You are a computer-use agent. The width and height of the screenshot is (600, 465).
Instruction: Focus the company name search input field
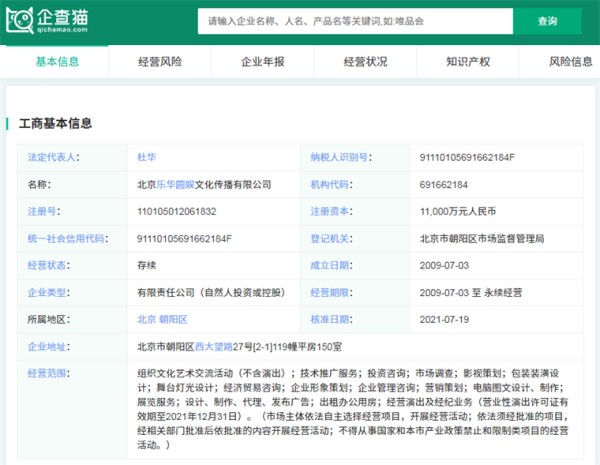pyautogui.click(x=355, y=21)
